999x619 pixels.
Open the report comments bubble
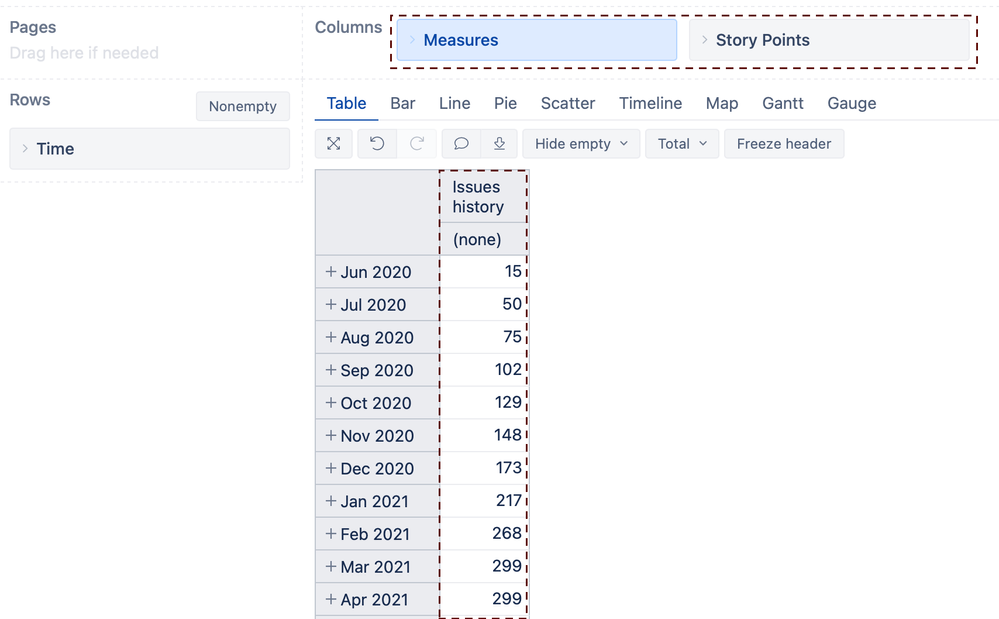click(459, 143)
